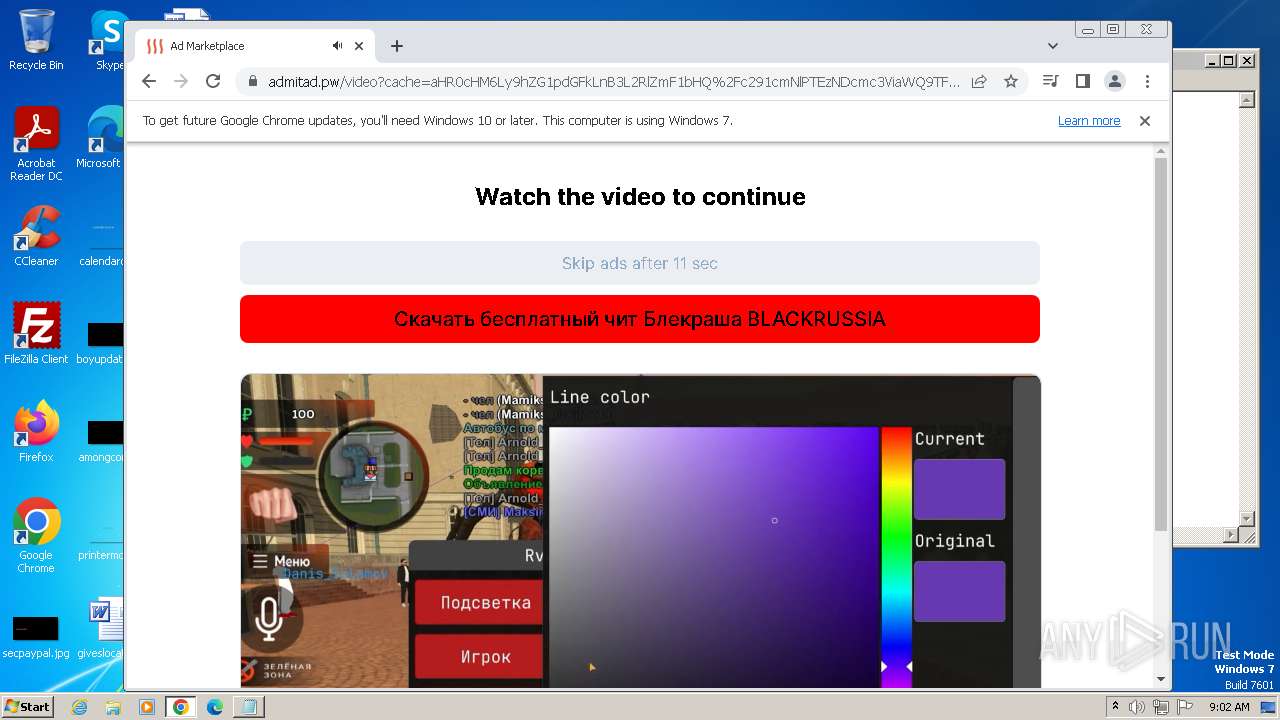This screenshot has width=1280, height=720.
Task: Open a new Chrome tab
Action: tap(397, 46)
